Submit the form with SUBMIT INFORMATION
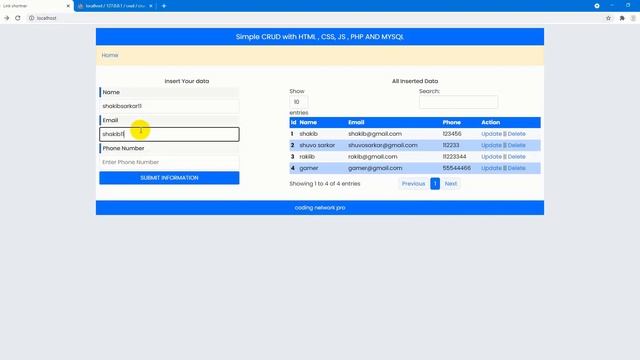 click(169, 178)
